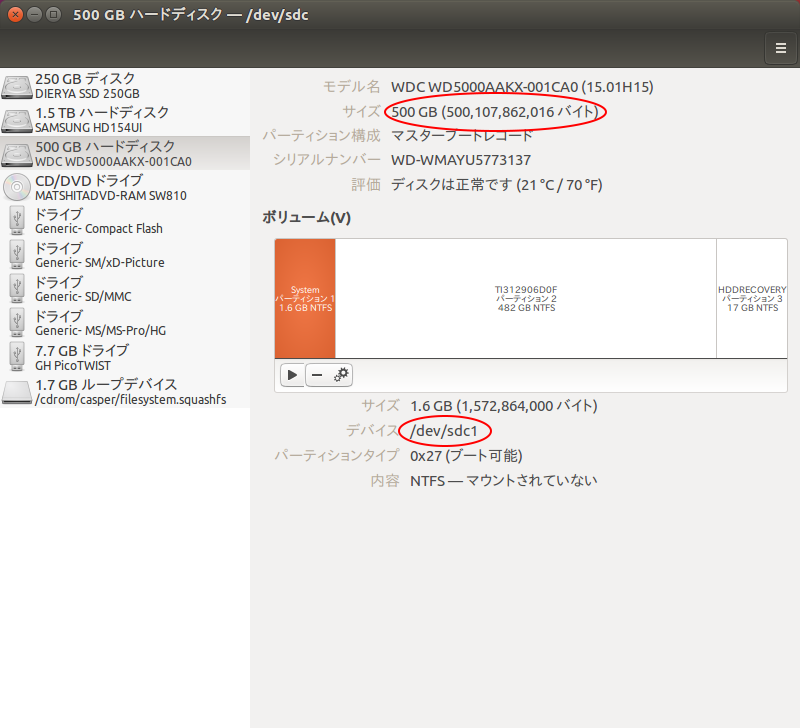Maximize the disks window
Viewport: 800px width, 728px height.
tap(53, 14)
